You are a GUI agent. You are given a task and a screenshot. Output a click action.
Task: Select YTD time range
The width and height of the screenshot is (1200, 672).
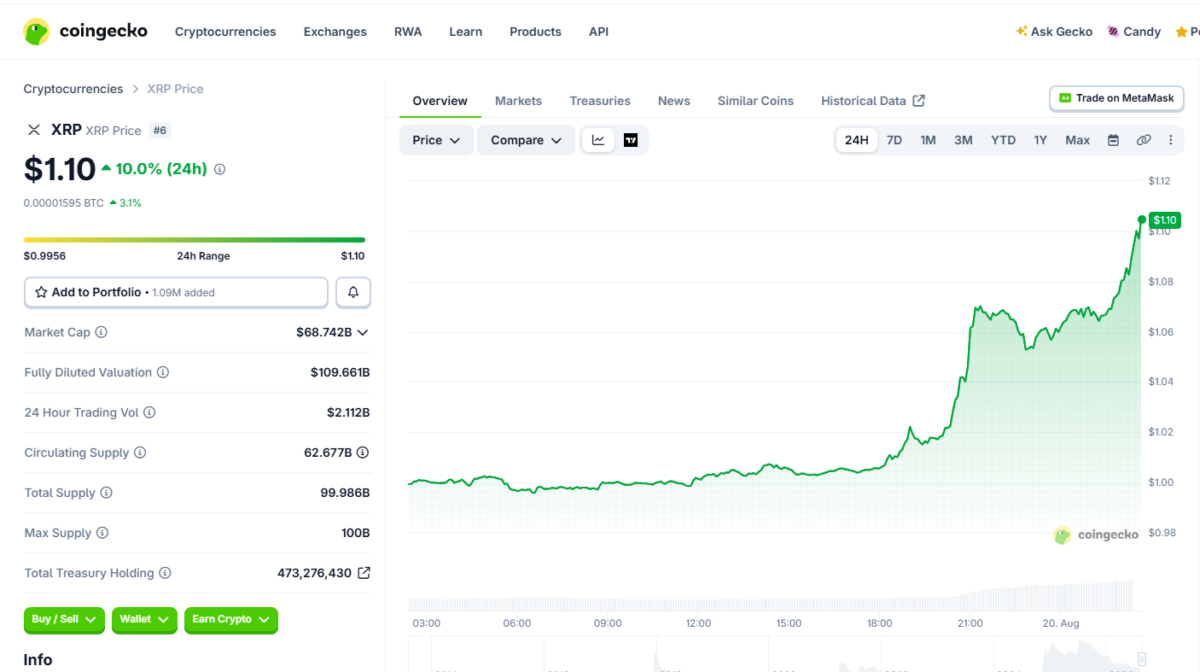[x=1003, y=140]
